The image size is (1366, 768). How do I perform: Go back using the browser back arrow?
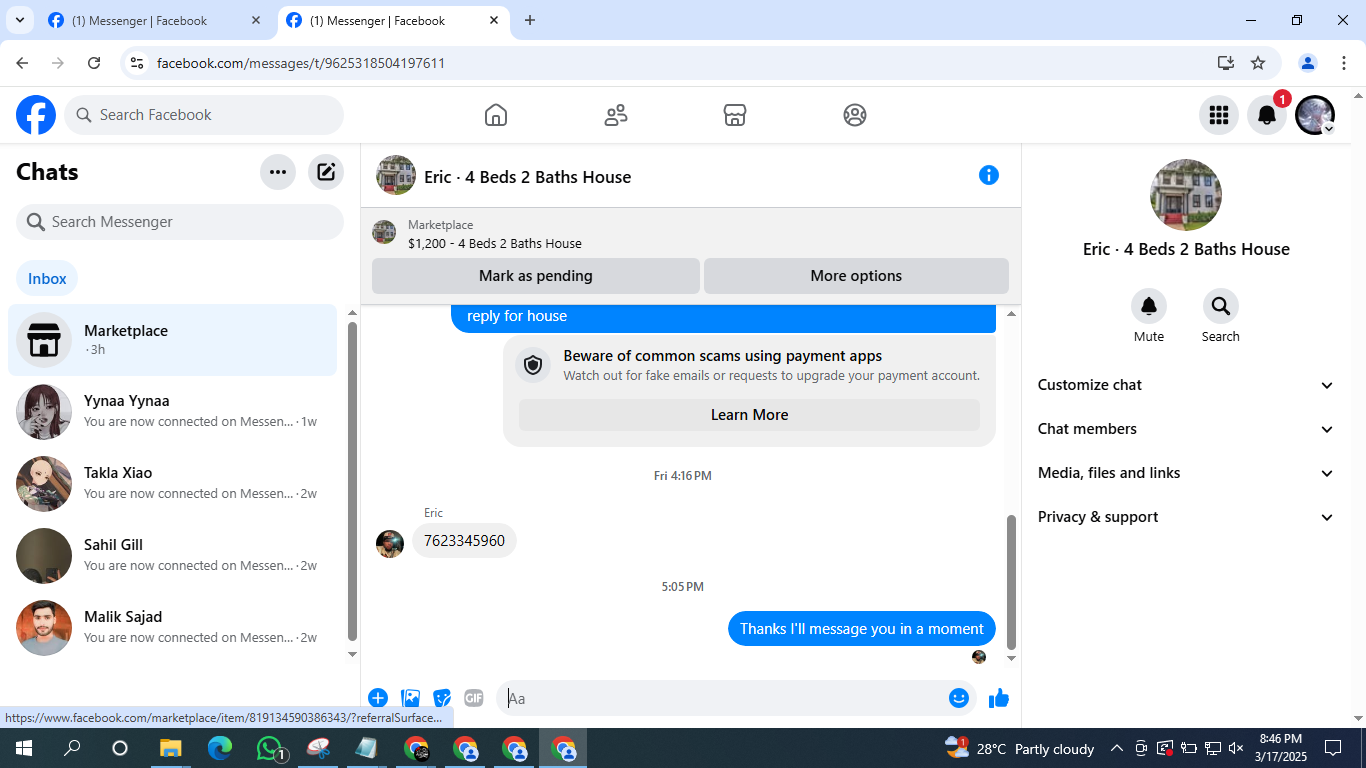tap(22, 63)
